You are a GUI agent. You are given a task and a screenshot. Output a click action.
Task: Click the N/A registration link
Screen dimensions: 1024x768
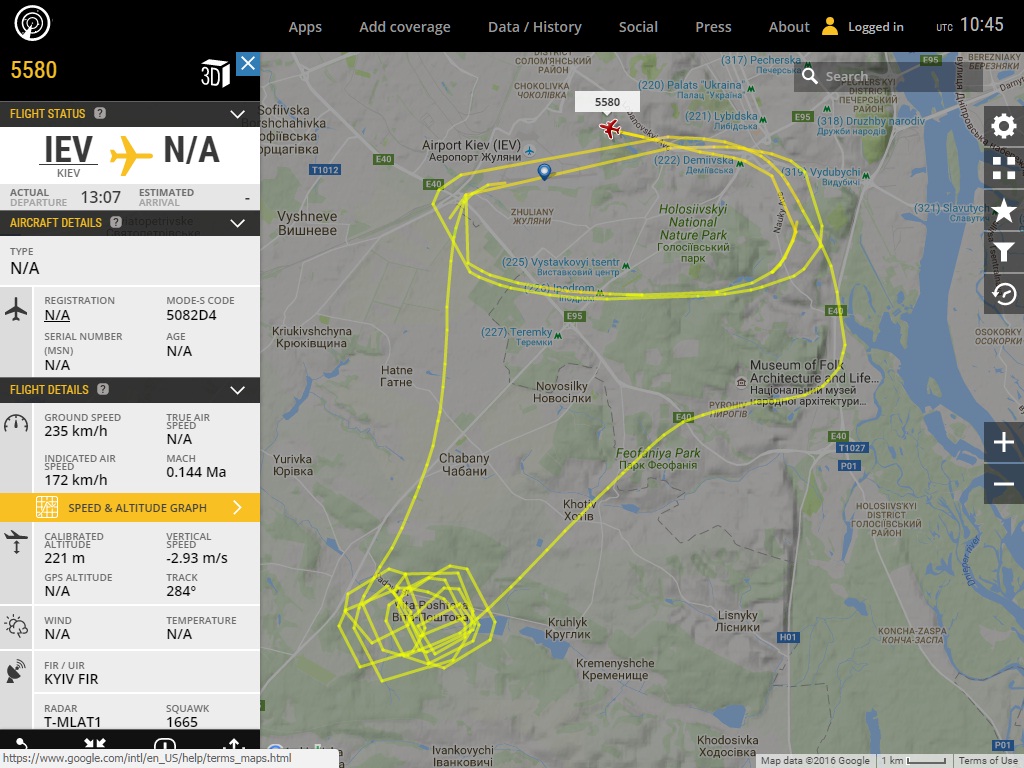pyautogui.click(x=57, y=315)
